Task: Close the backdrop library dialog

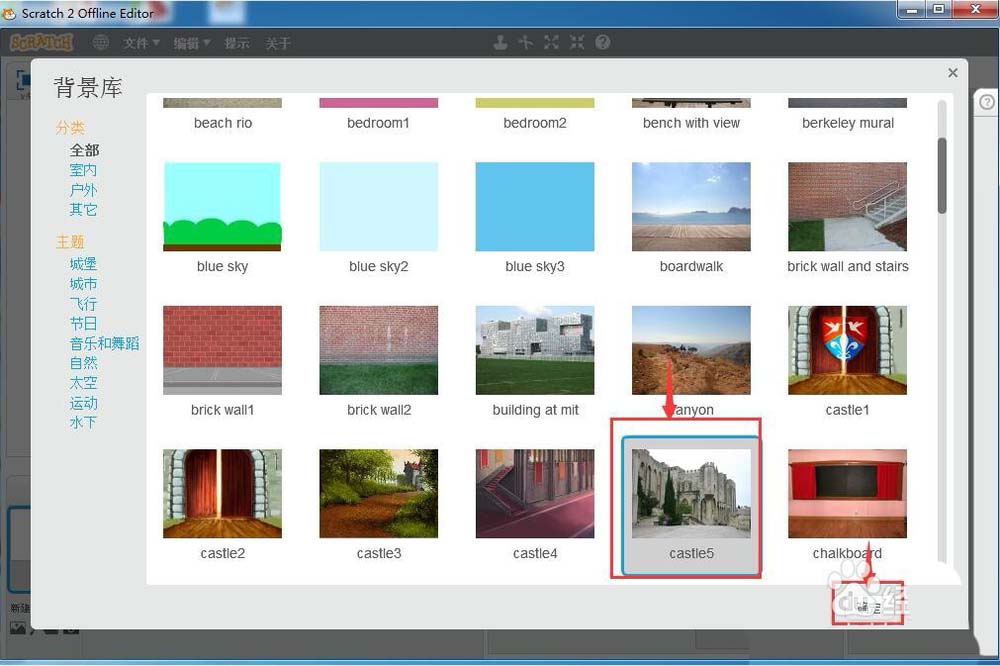Action: [x=952, y=73]
